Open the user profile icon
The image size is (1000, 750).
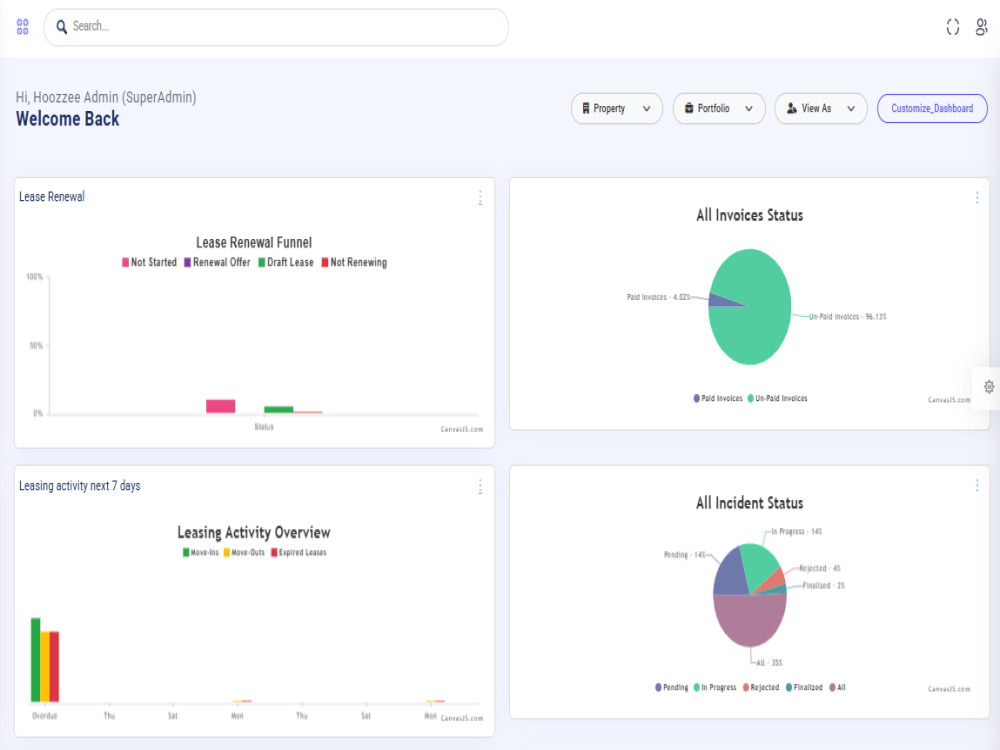click(x=982, y=27)
